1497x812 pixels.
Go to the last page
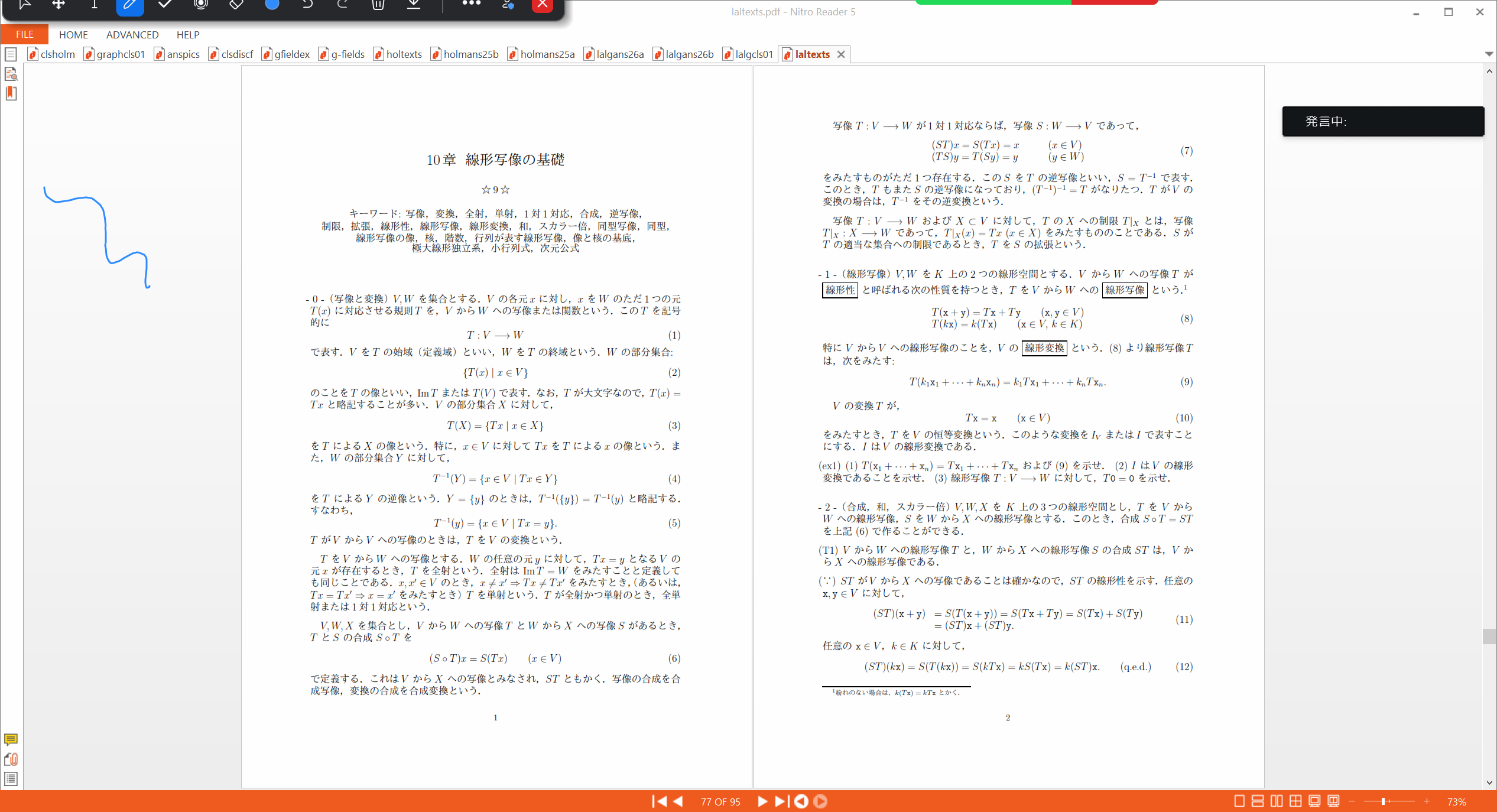tap(781, 801)
